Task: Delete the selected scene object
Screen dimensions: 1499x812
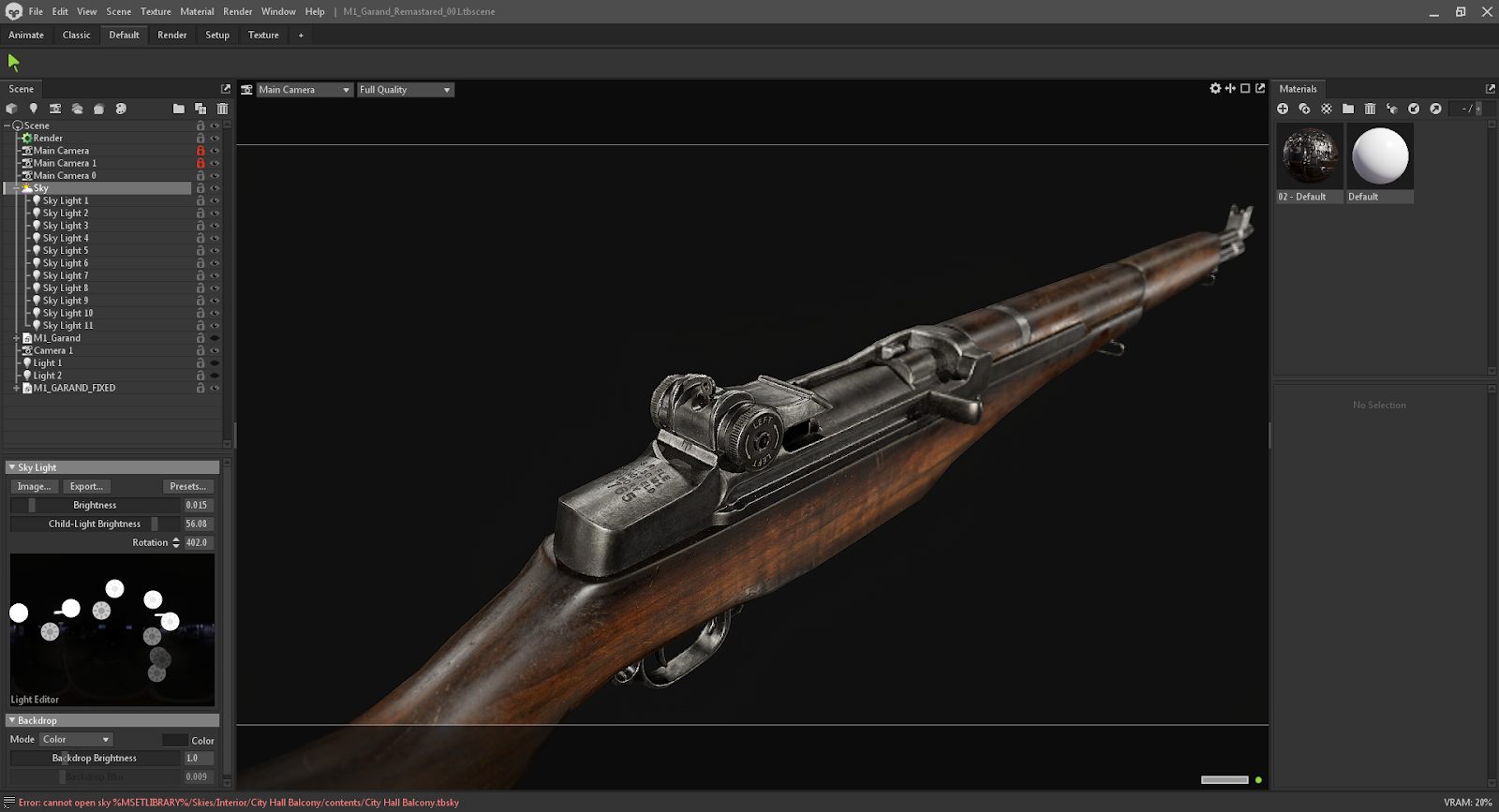Action: coord(222,109)
